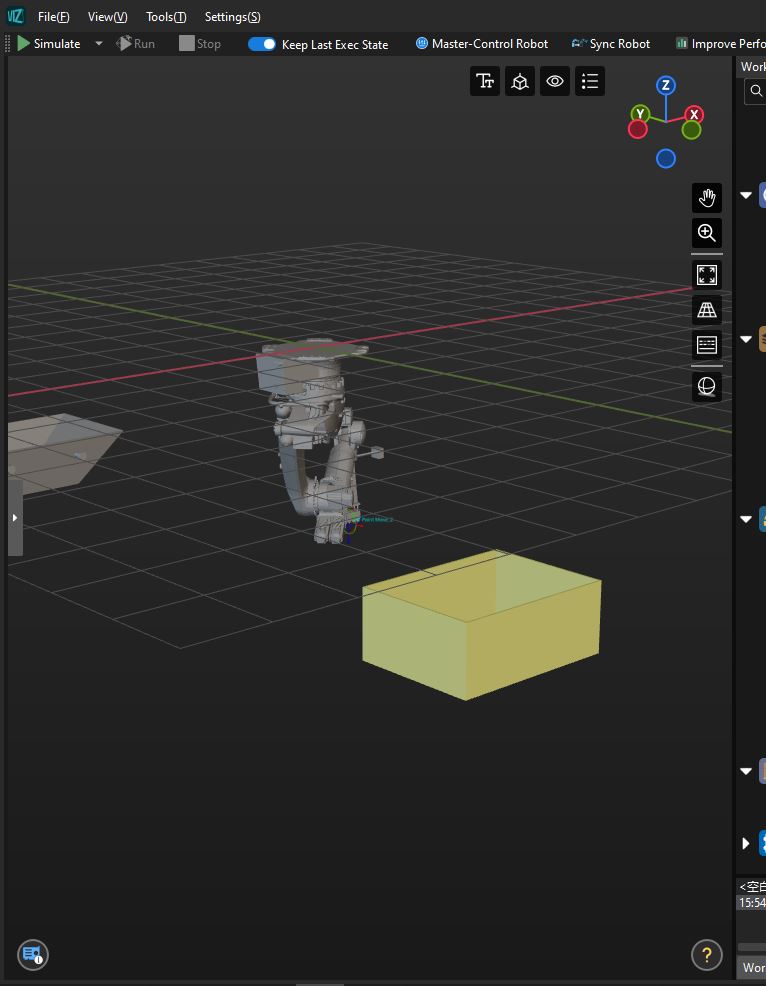The image size is (766, 986).
Task: Open the File menu
Action: tap(53, 17)
